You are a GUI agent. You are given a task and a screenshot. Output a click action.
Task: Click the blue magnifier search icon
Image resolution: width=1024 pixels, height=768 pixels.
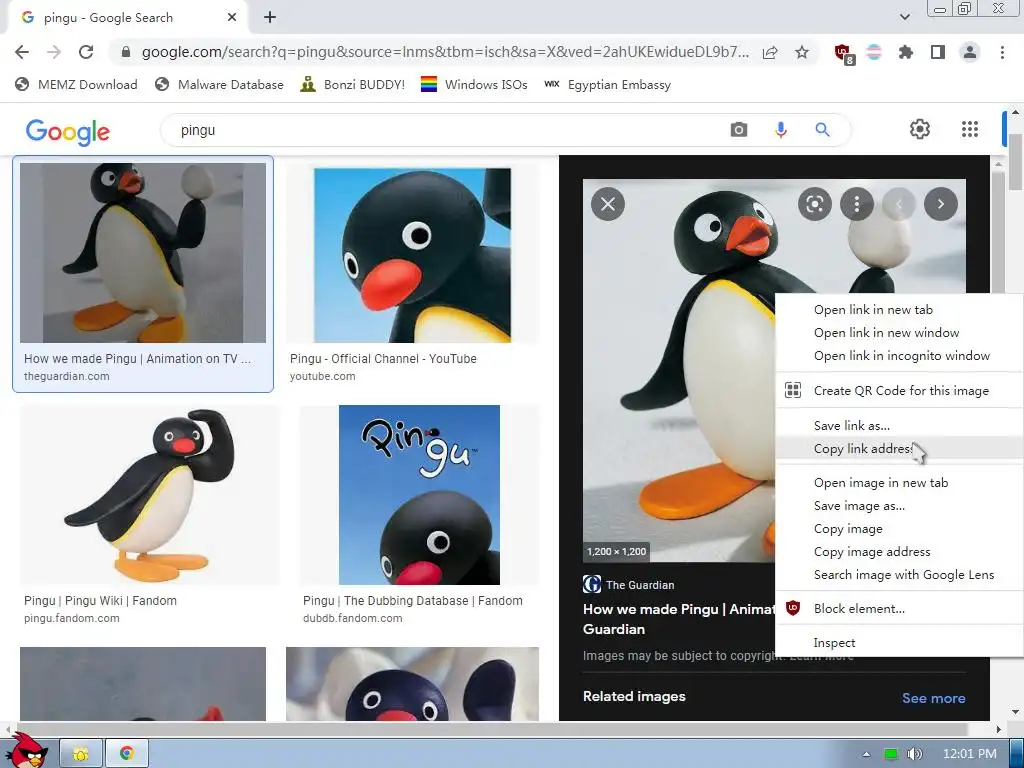point(822,129)
